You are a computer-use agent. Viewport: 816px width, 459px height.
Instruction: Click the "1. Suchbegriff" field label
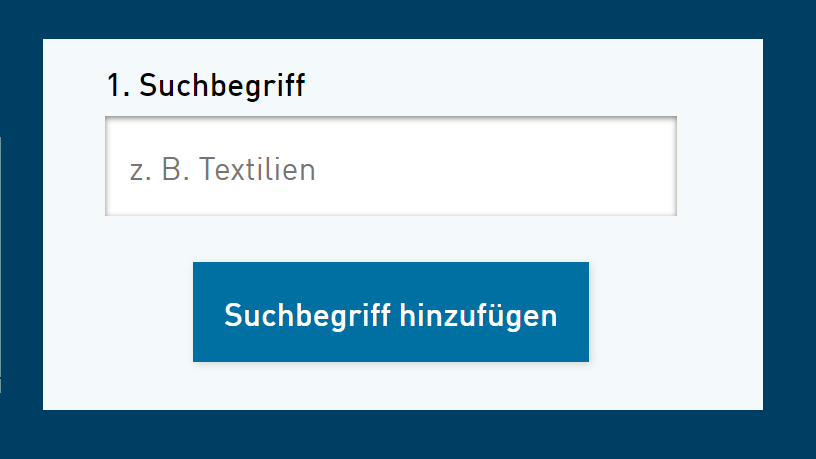click(206, 86)
